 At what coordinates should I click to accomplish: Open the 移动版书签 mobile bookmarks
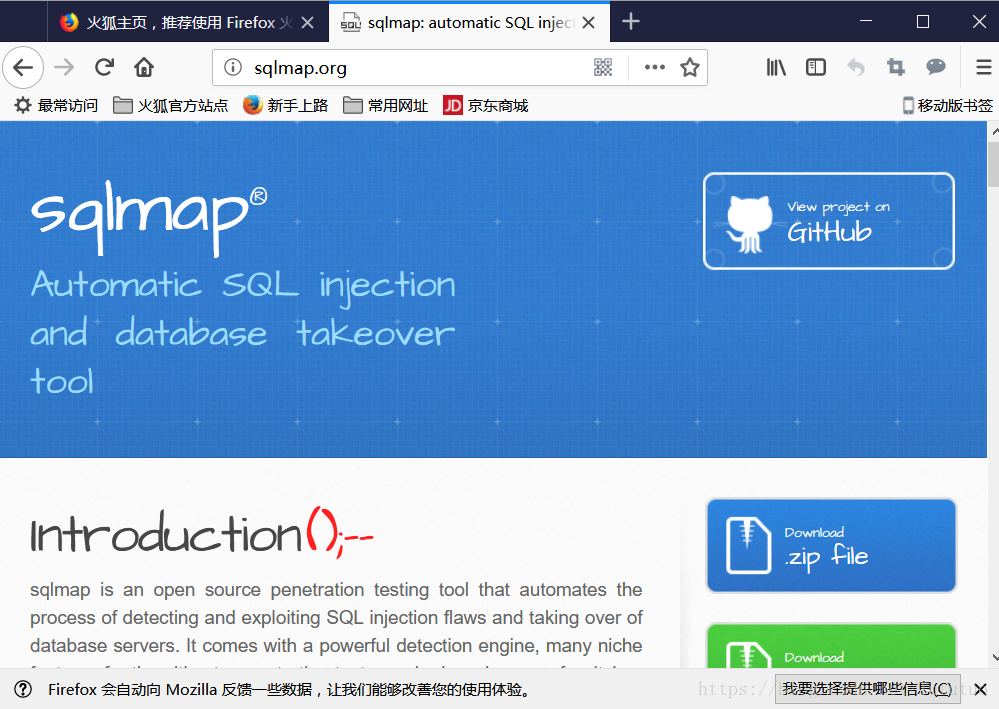[947, 105]
